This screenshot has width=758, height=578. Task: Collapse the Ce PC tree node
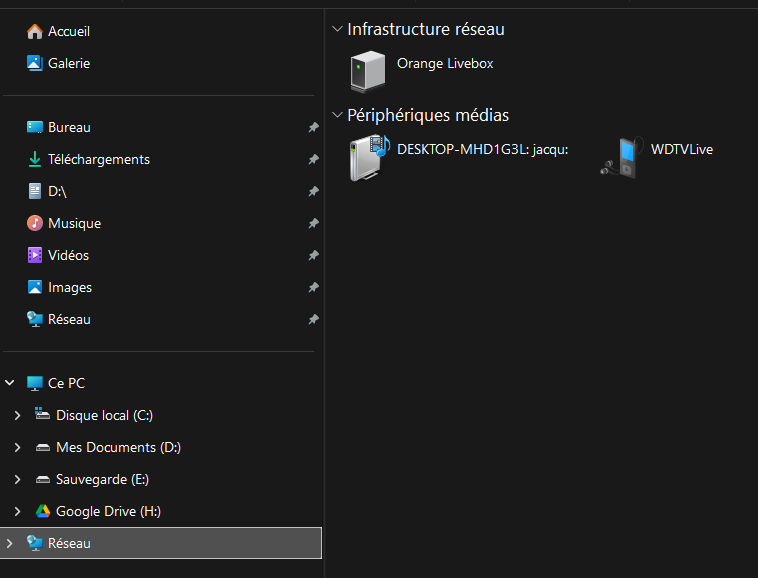coord(10,383)
